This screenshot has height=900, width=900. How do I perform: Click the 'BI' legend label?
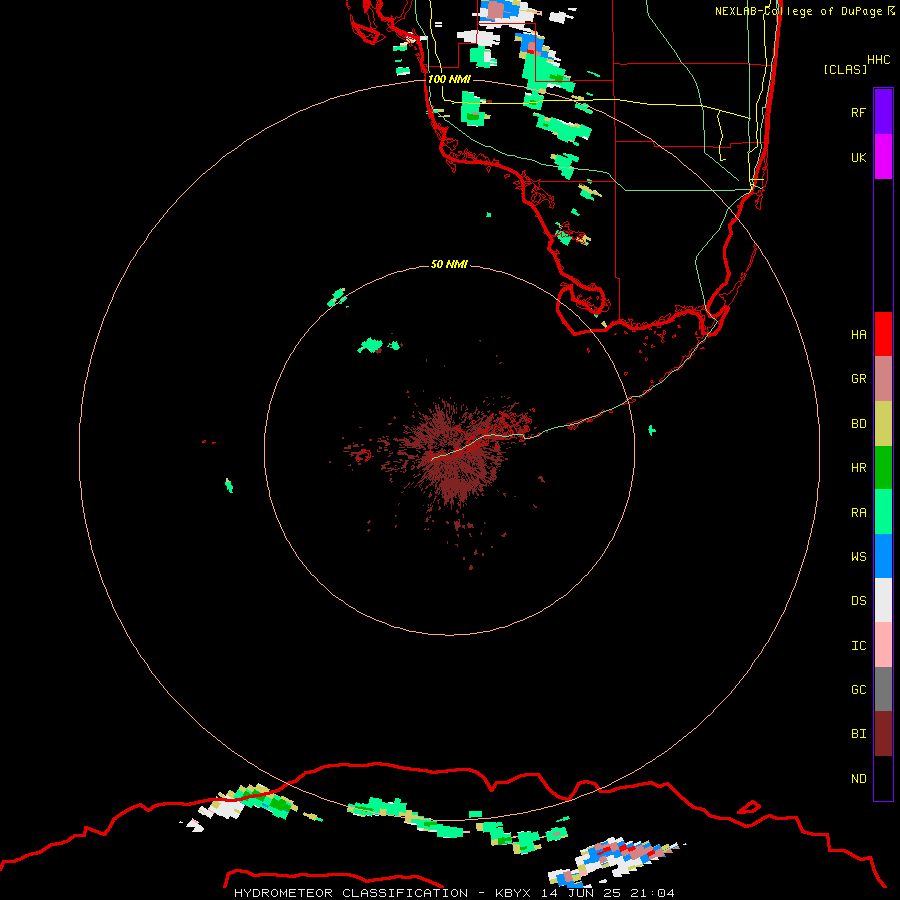click(859, 734)
